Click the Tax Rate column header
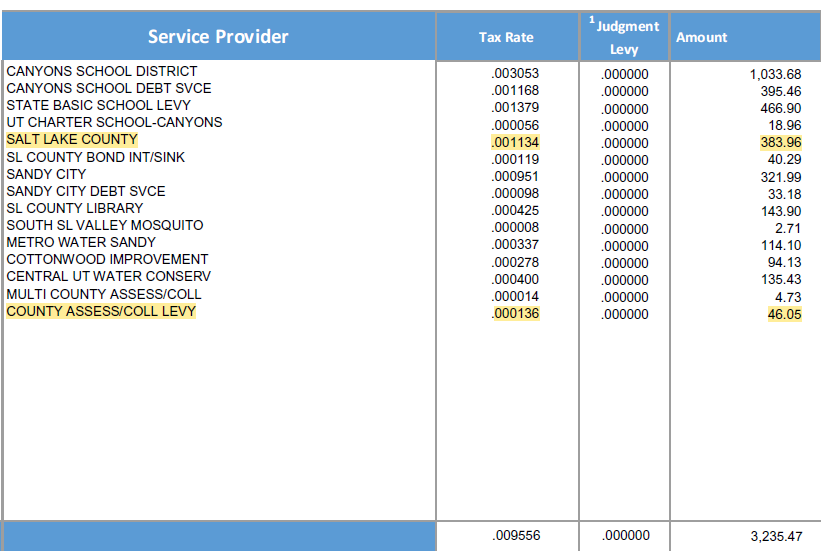821x551 pixels. 506,37
